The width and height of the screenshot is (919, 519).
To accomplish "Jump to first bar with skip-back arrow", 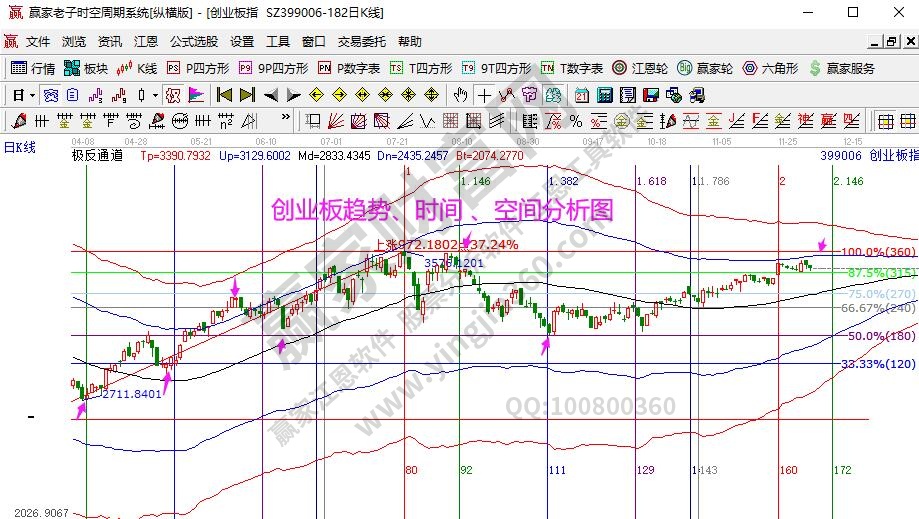I will pyautogui.click(x=224, y=95).
